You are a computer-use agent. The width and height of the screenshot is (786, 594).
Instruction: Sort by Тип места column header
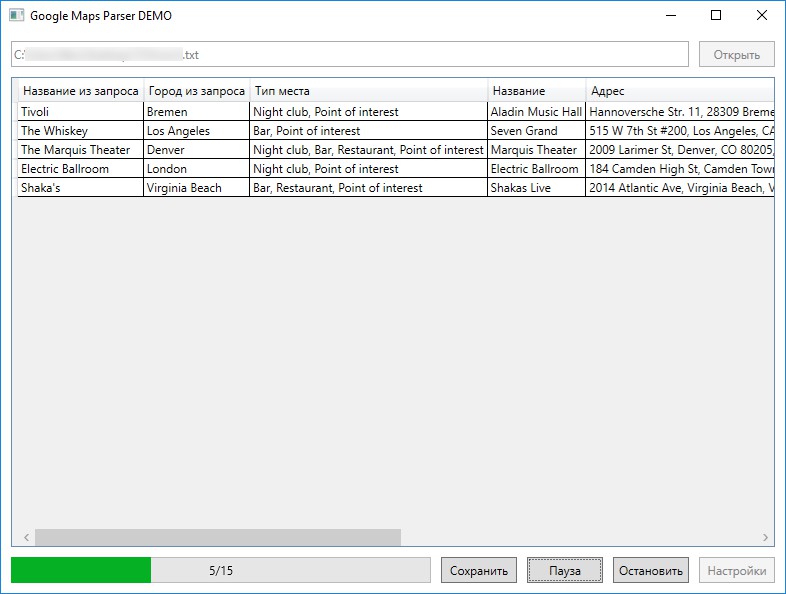[368, 91]
